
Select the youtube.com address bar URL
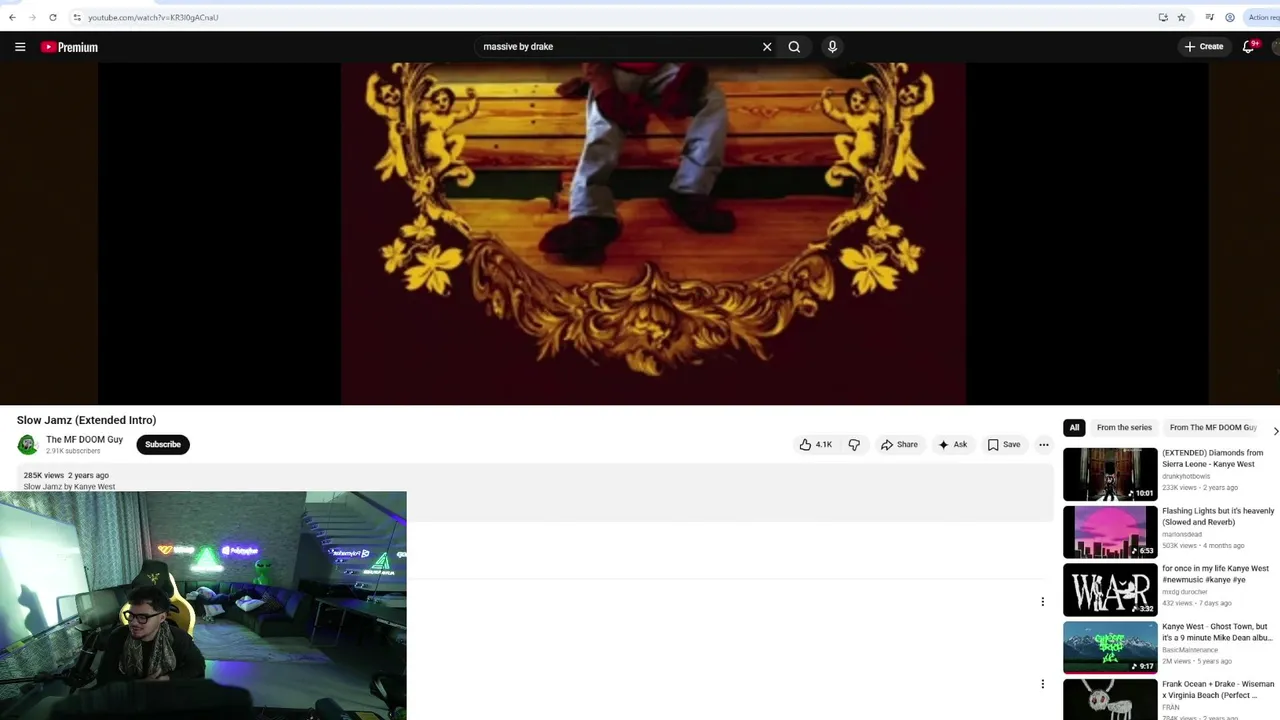pos(153,17)
